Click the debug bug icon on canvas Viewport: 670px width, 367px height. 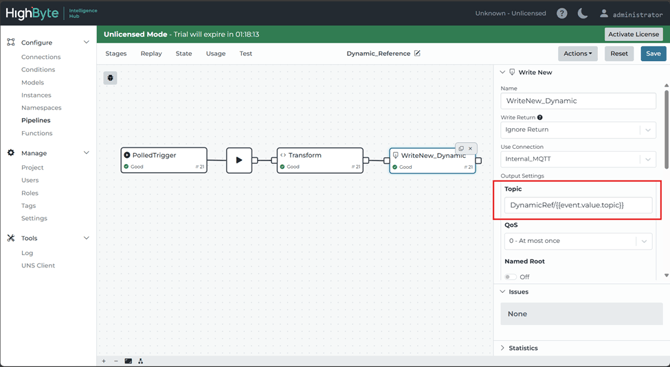(110, 78)
